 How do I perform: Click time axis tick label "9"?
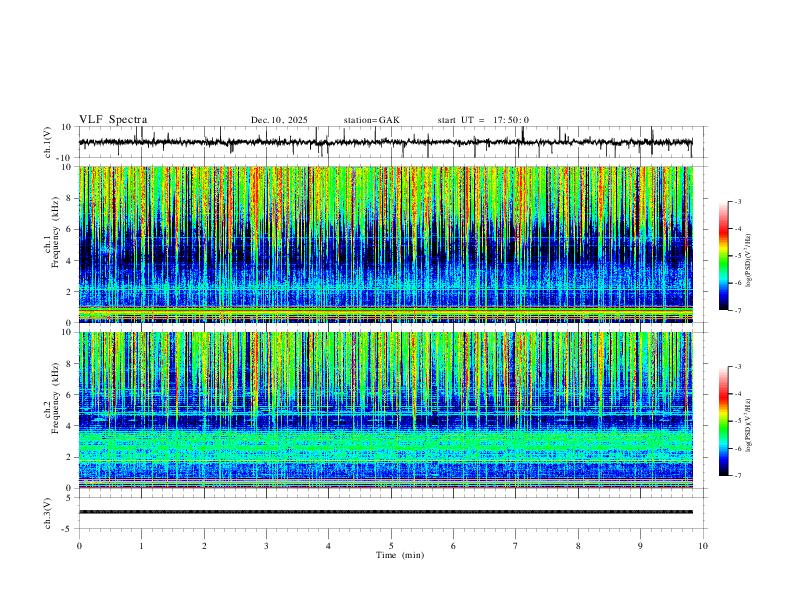pyautogui.click(x=640, y=546)
